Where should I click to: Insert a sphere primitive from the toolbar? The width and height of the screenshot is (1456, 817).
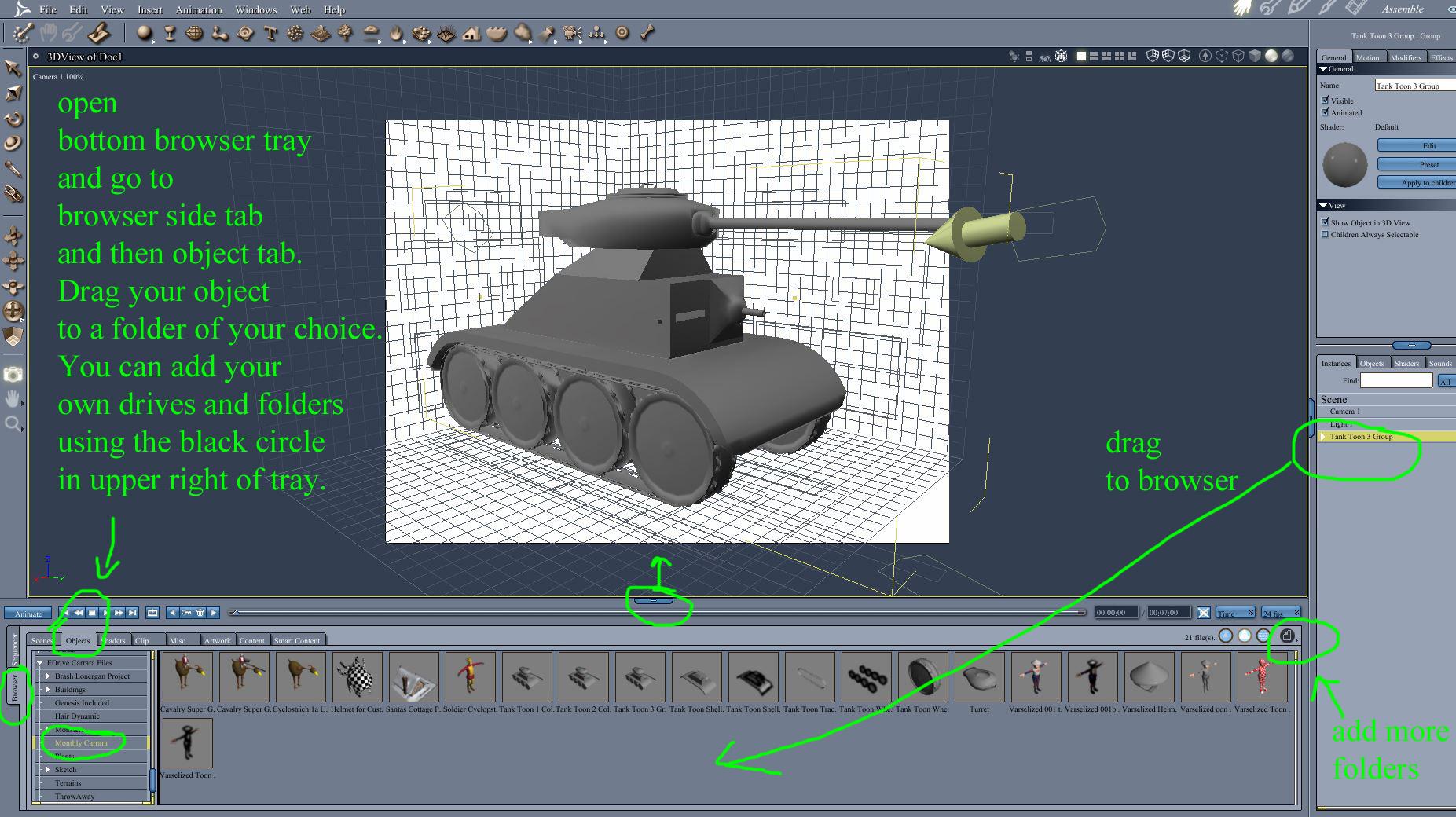144,33
